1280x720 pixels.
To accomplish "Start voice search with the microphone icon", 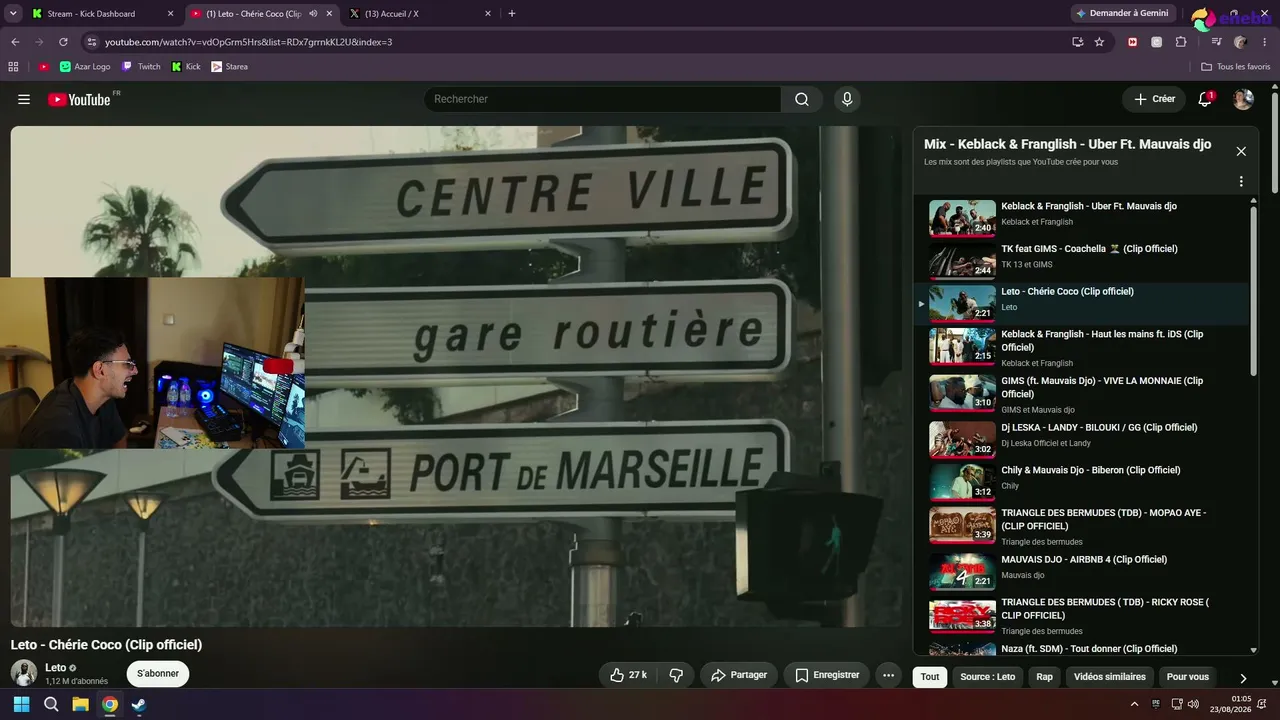I will pos(847,99).
